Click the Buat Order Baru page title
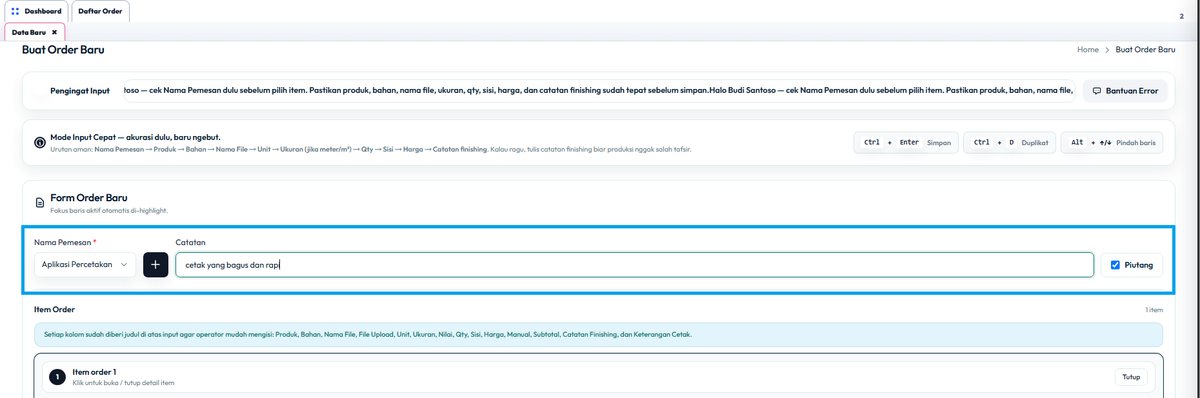 click(63, 49)
